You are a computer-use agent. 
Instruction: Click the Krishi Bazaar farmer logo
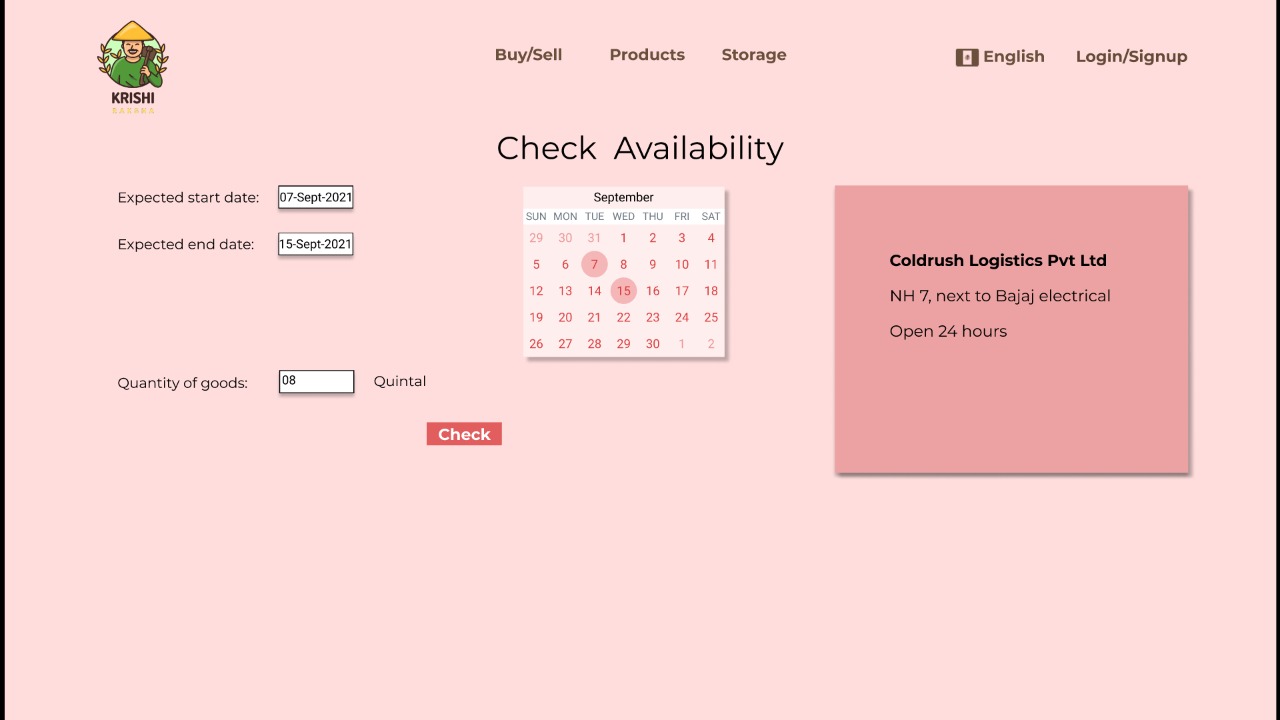point(133,67)
